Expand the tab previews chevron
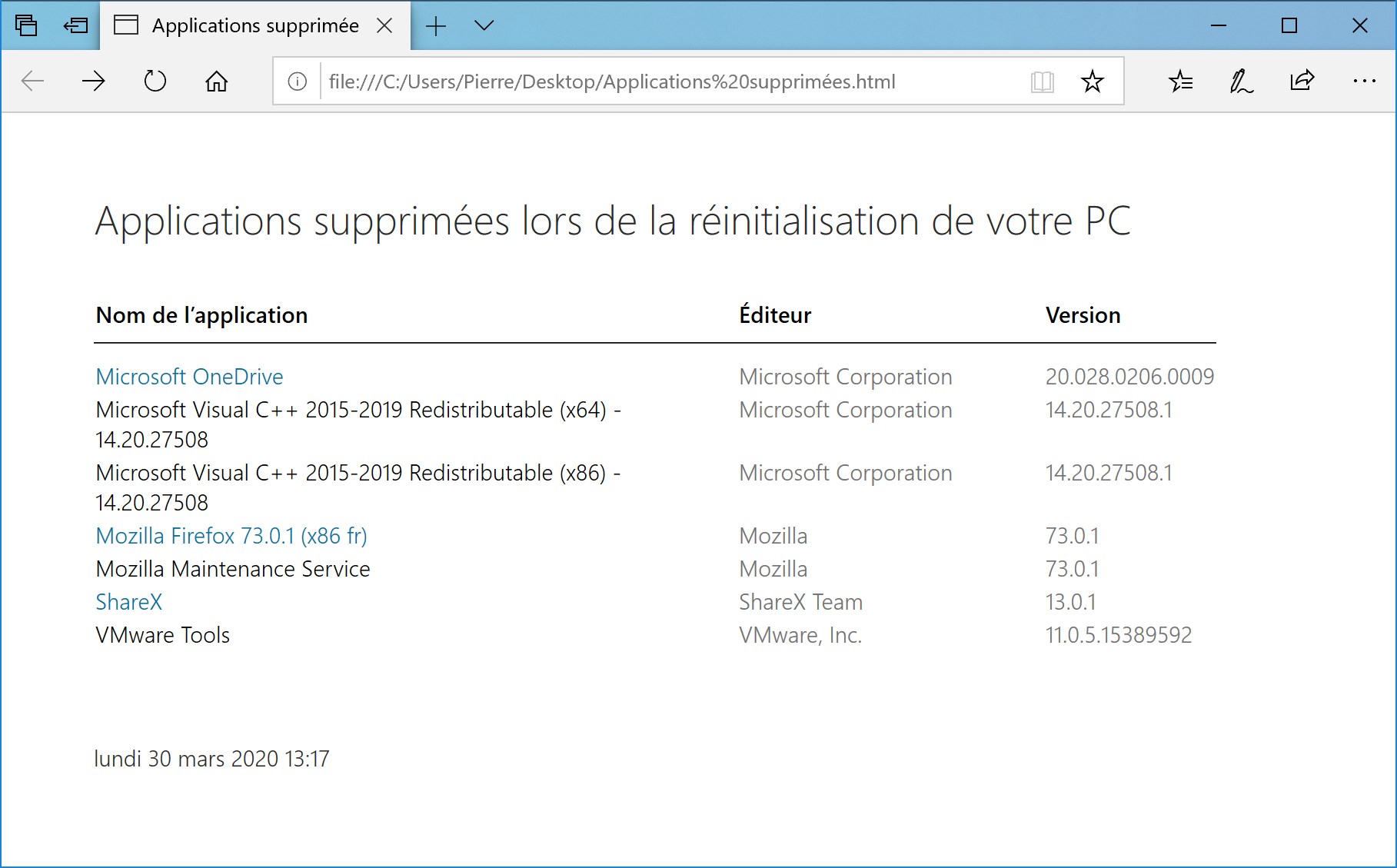The image size is (1397, 868). [484, 25]
